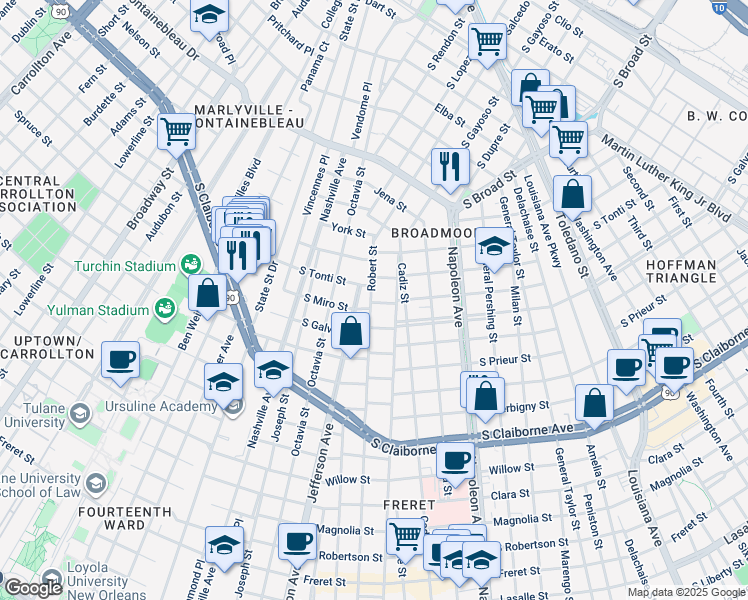This screenshot has width=748, height=600.
Task: Select the coffee cup marker in Uptown/Carrollton
Action: [x=120, y=361]
